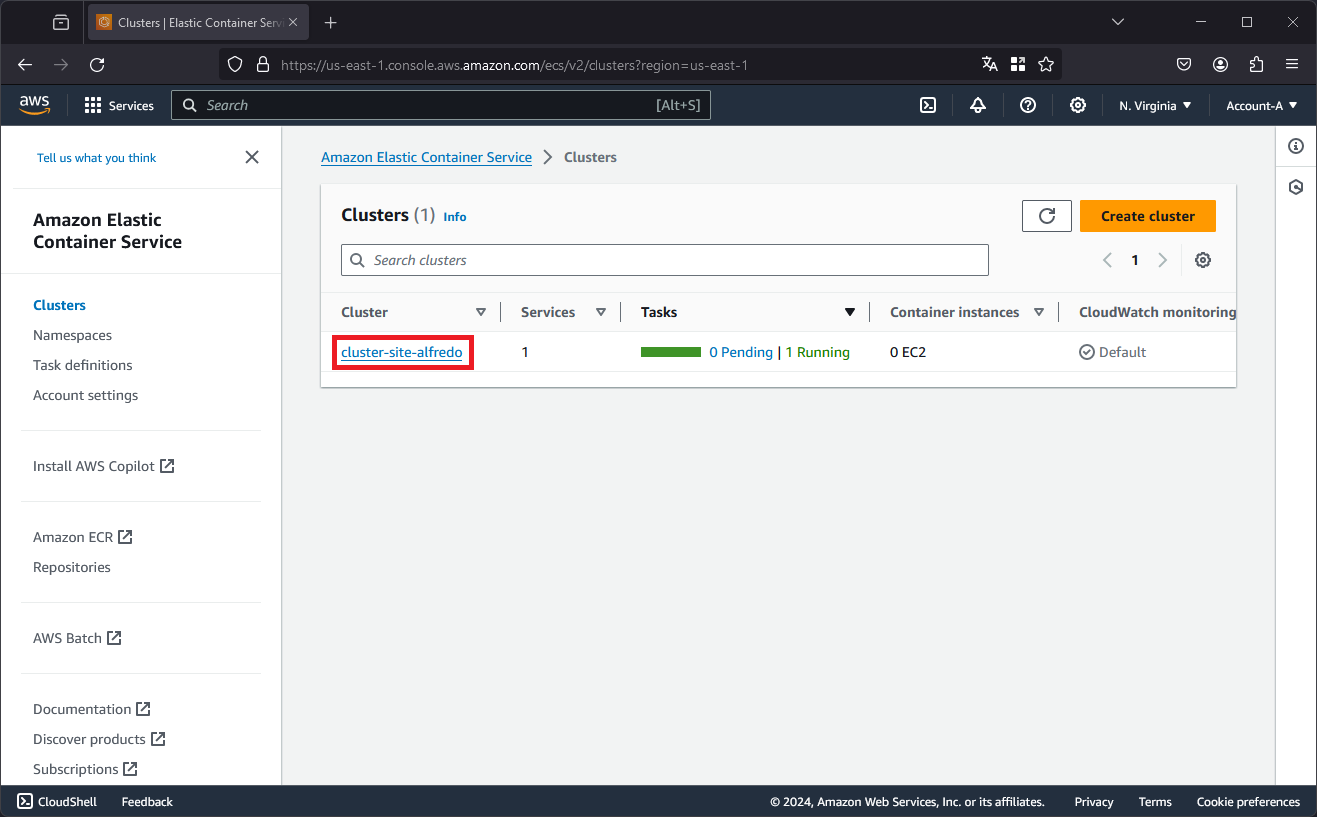The width and height of the screenshot is (1317, 817).
Task: Open the Amazon Elastic Container Service breadcrumb
Action: click(x=426, y=157)
